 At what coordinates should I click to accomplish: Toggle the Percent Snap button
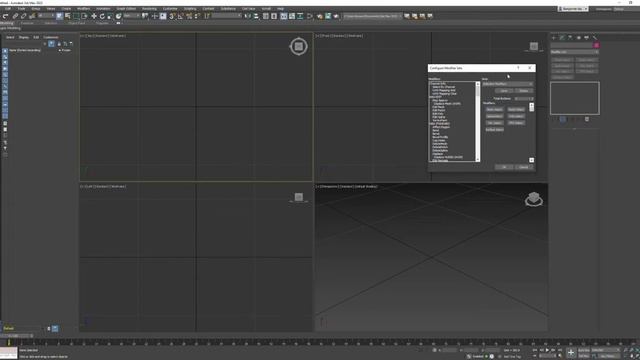189,16
